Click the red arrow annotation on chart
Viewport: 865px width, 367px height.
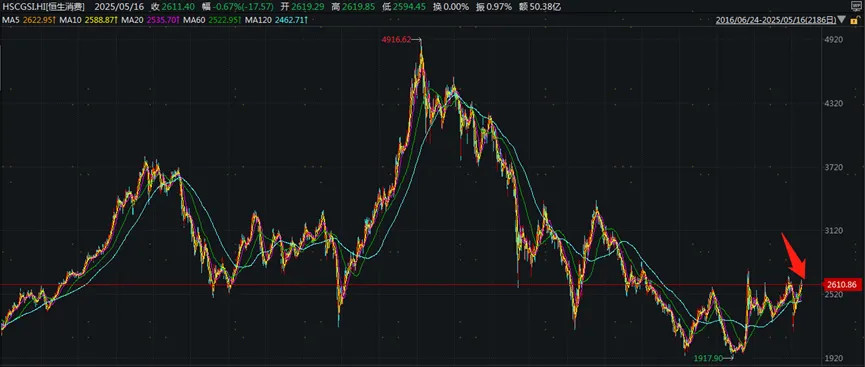pyautogui.click(x=793, y=255)
